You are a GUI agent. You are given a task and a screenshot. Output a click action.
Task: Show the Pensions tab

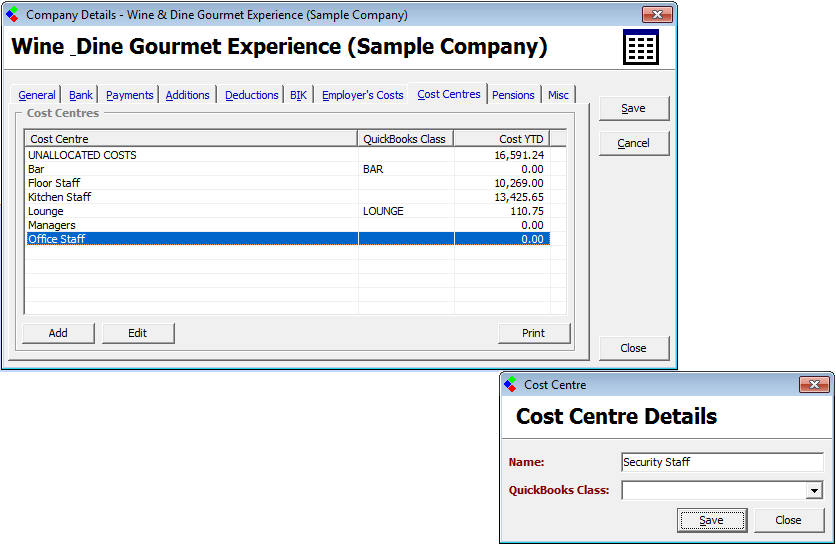513,95
